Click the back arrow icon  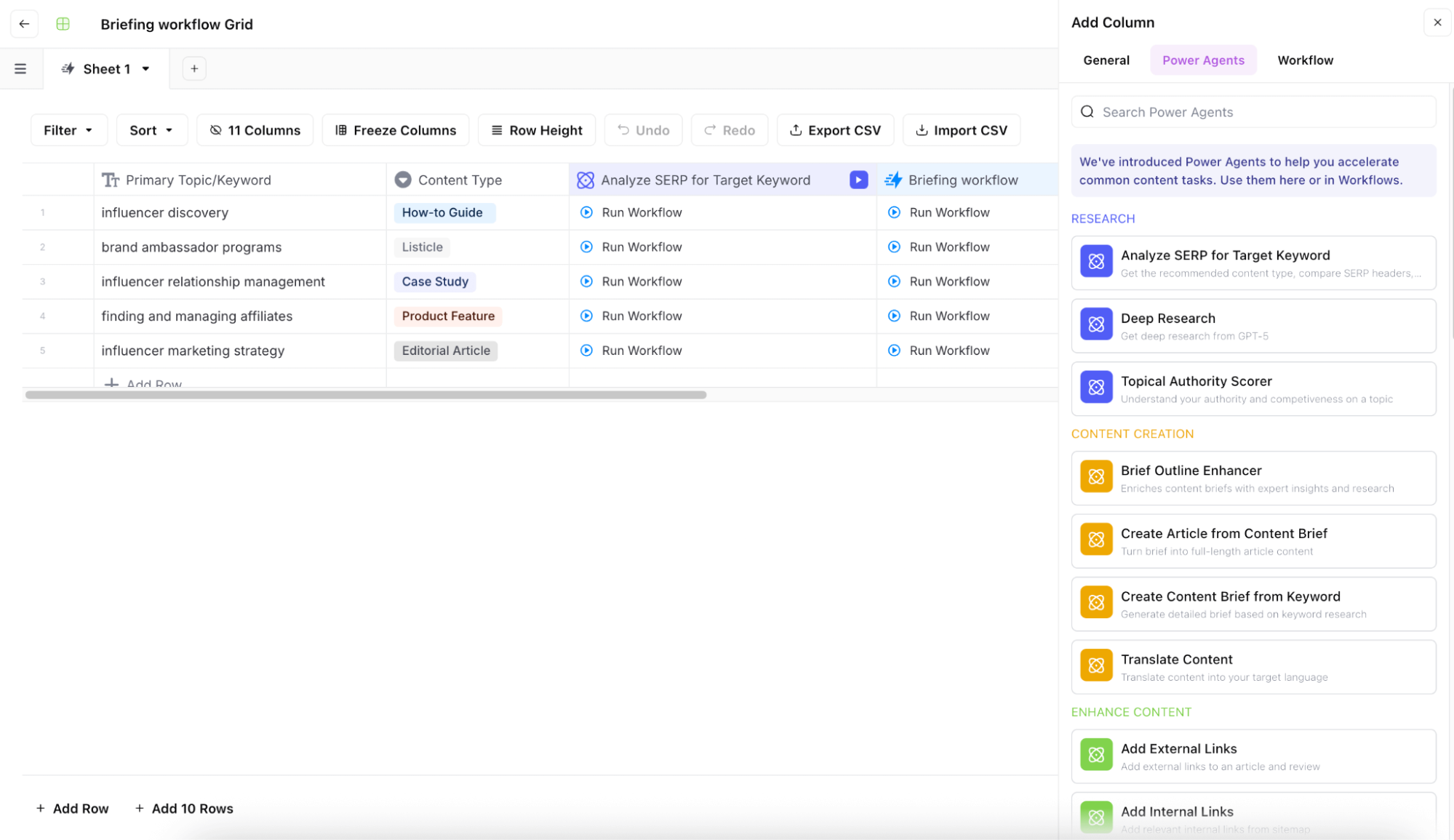[24, 24]
